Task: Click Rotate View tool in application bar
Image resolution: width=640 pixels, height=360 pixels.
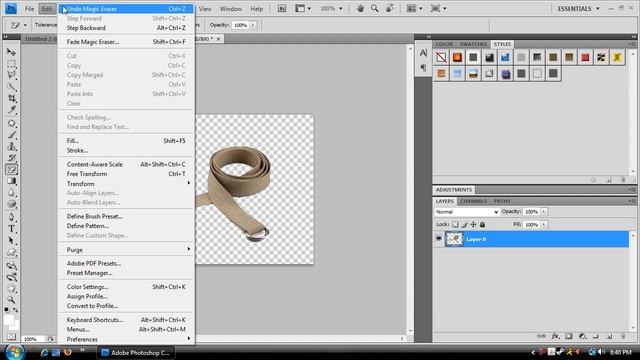Action: click(390, 9)
